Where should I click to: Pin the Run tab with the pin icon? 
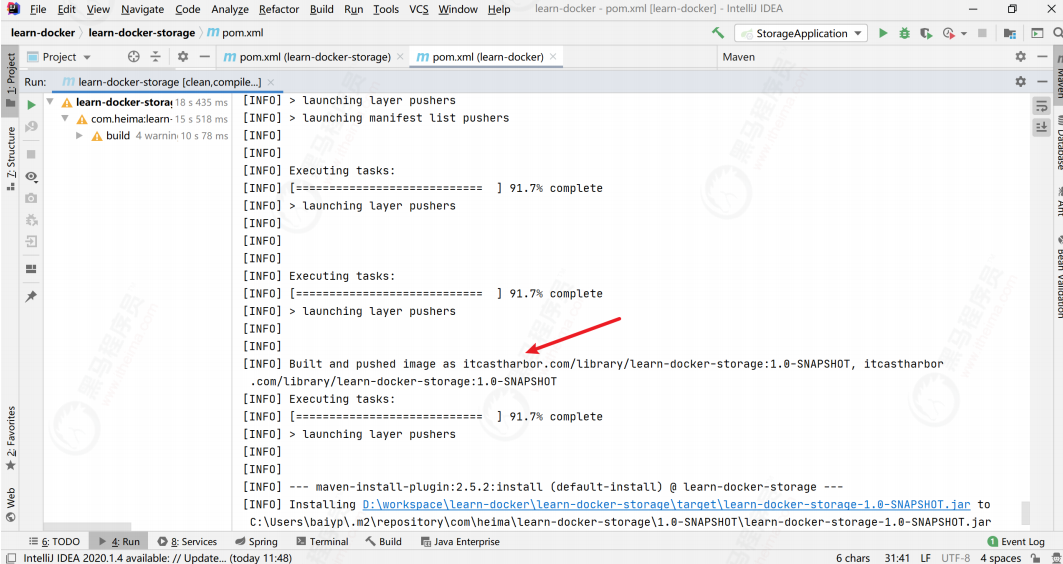tap(31, 297)
